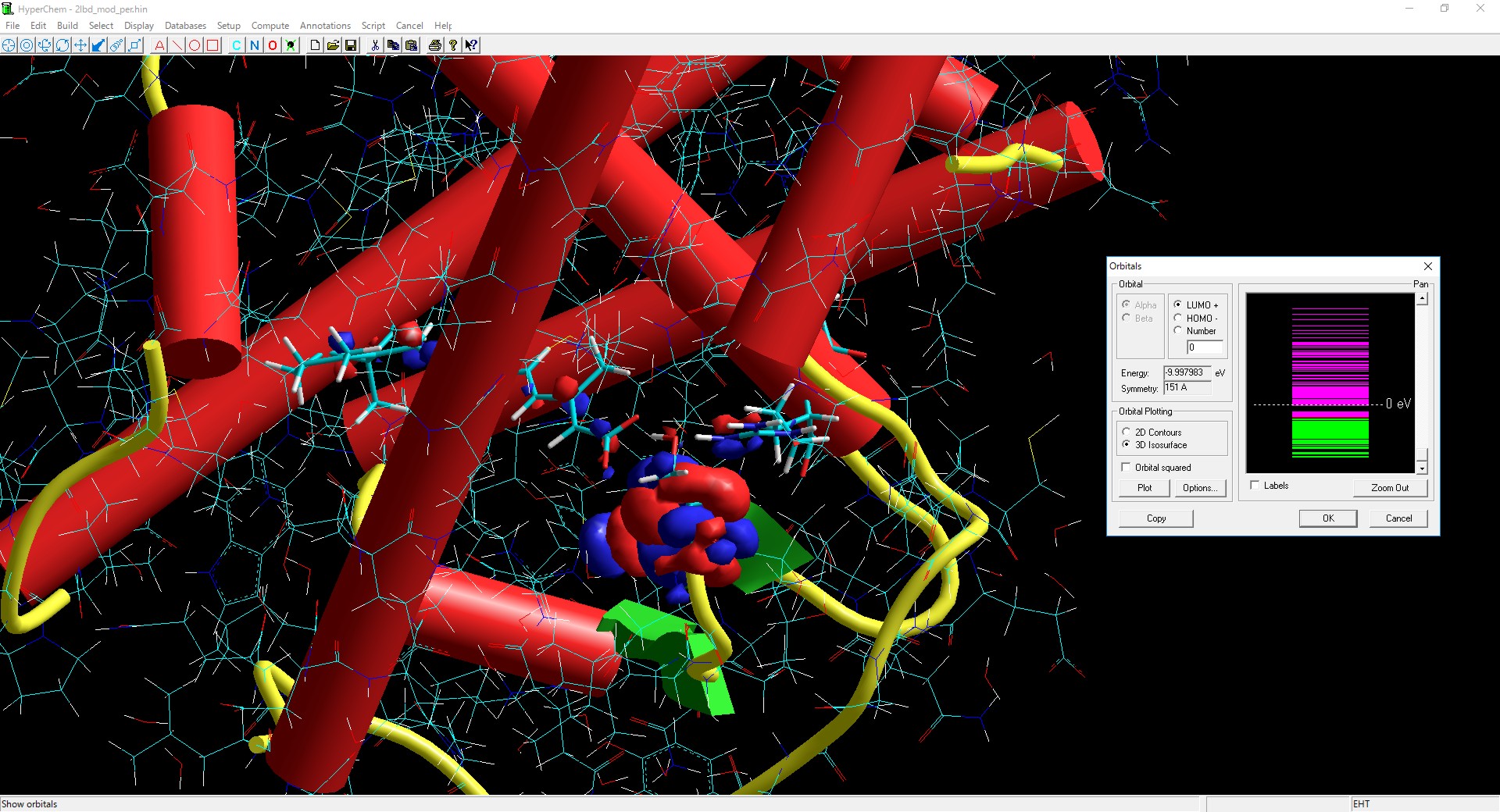Select the Z rotation tool

[62, 45]
